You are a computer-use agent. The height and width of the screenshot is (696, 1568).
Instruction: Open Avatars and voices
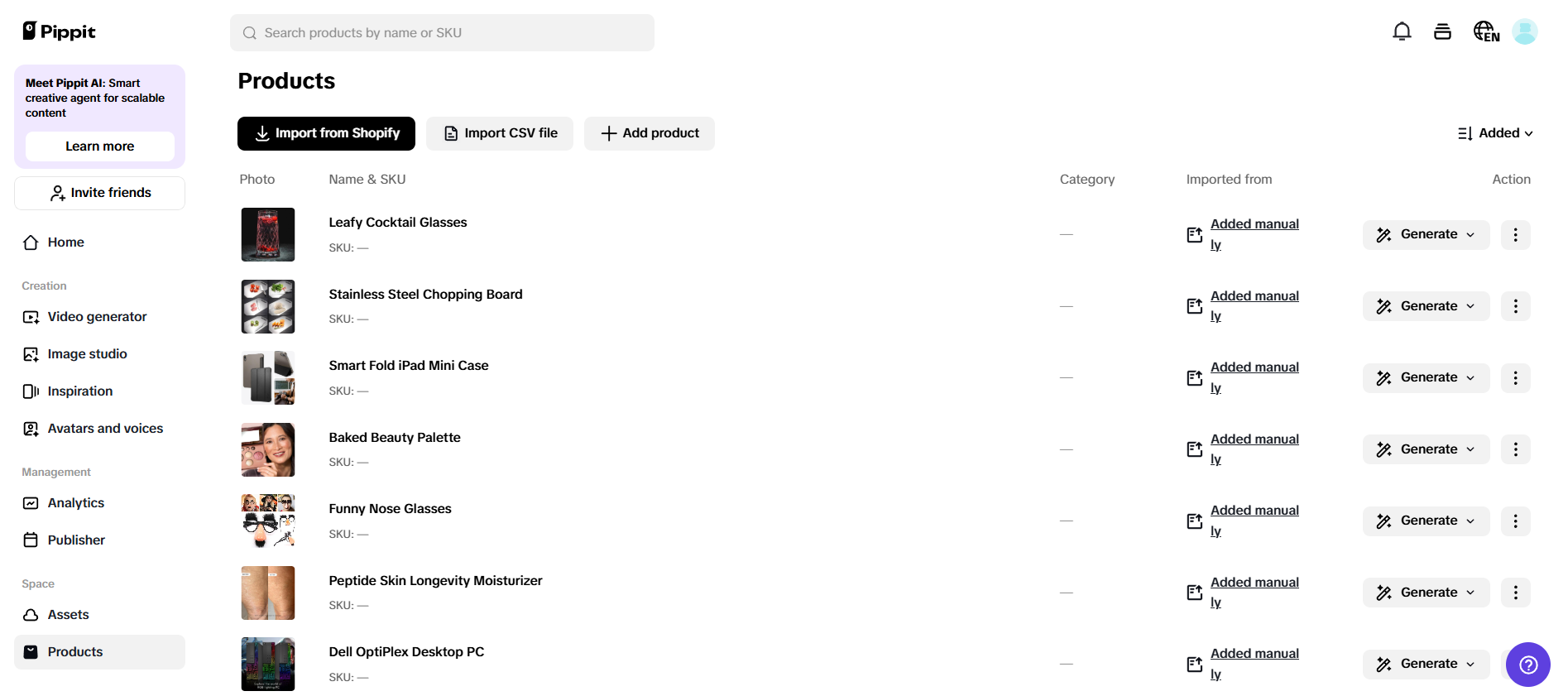coord(104,428)
